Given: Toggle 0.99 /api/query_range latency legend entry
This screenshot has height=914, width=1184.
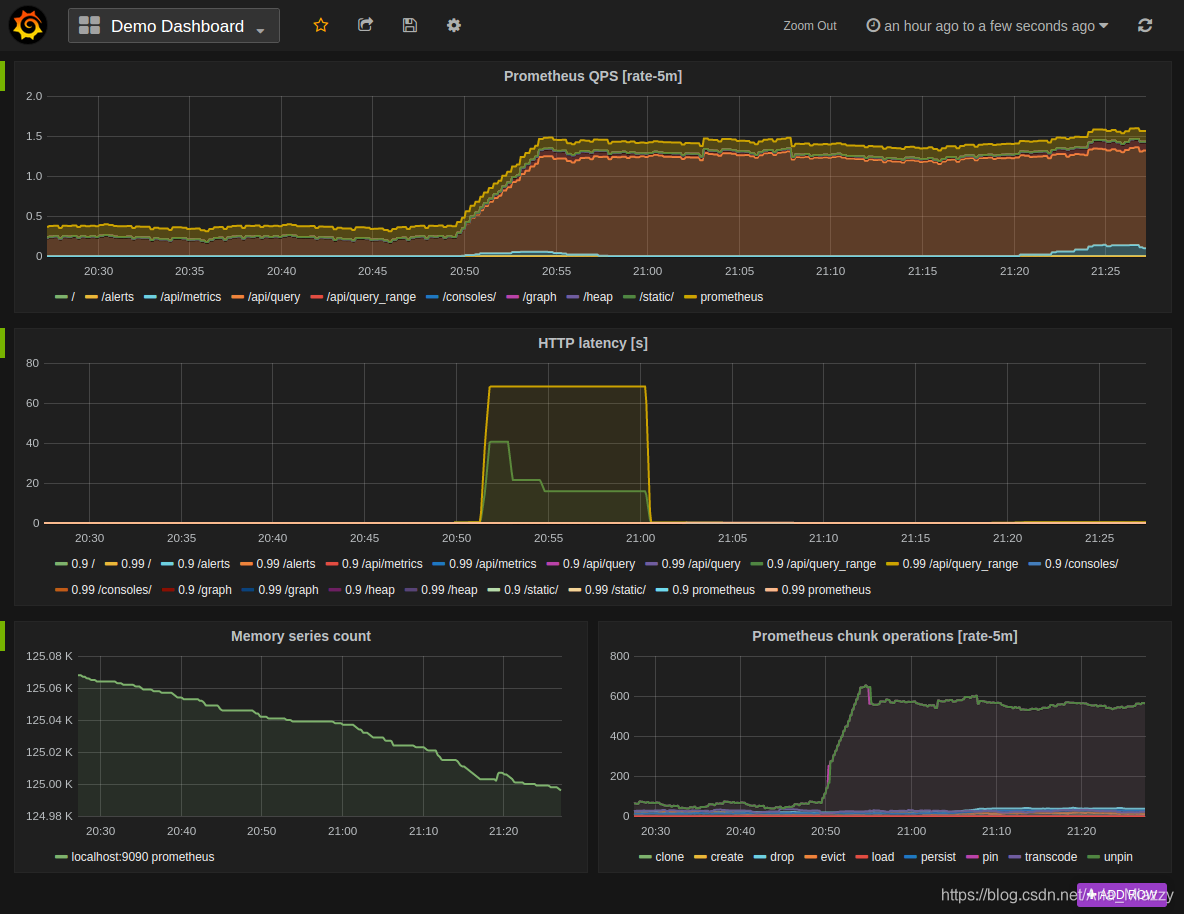Looking at the screenshot, I should pos(952,564).
